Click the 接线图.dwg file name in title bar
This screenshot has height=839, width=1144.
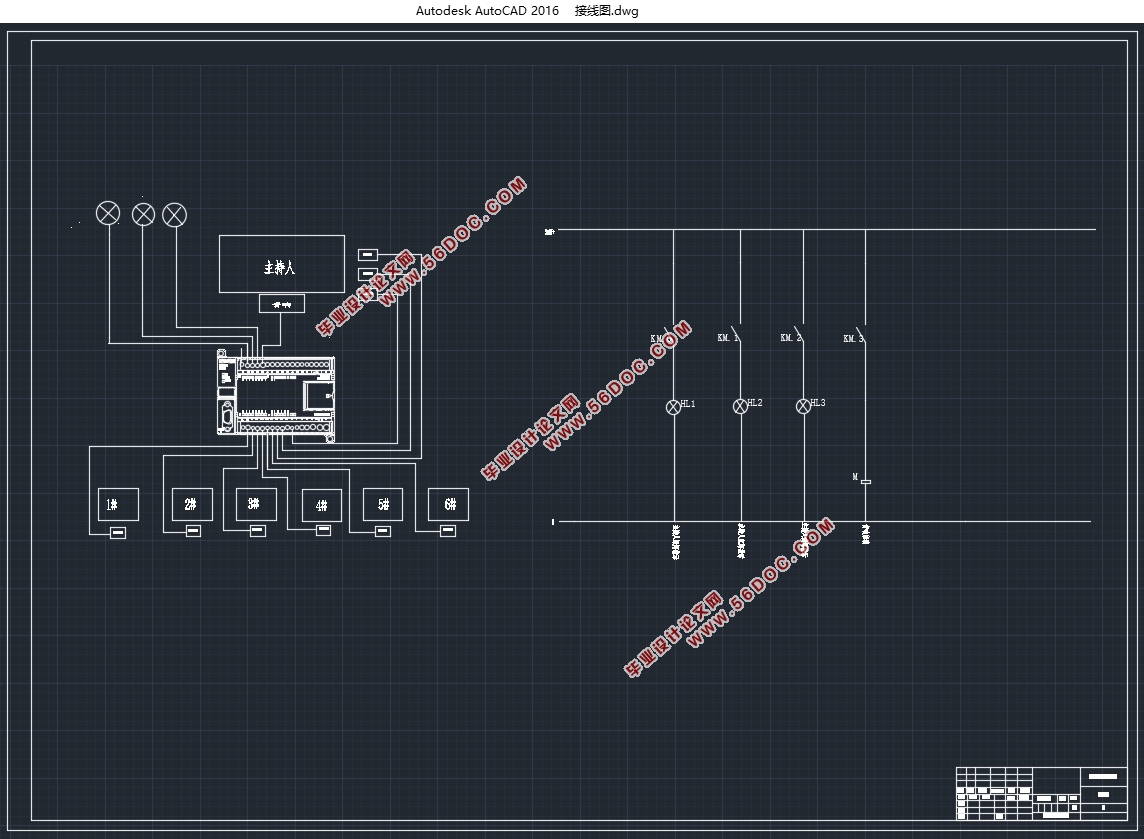[x=606, y=11]
